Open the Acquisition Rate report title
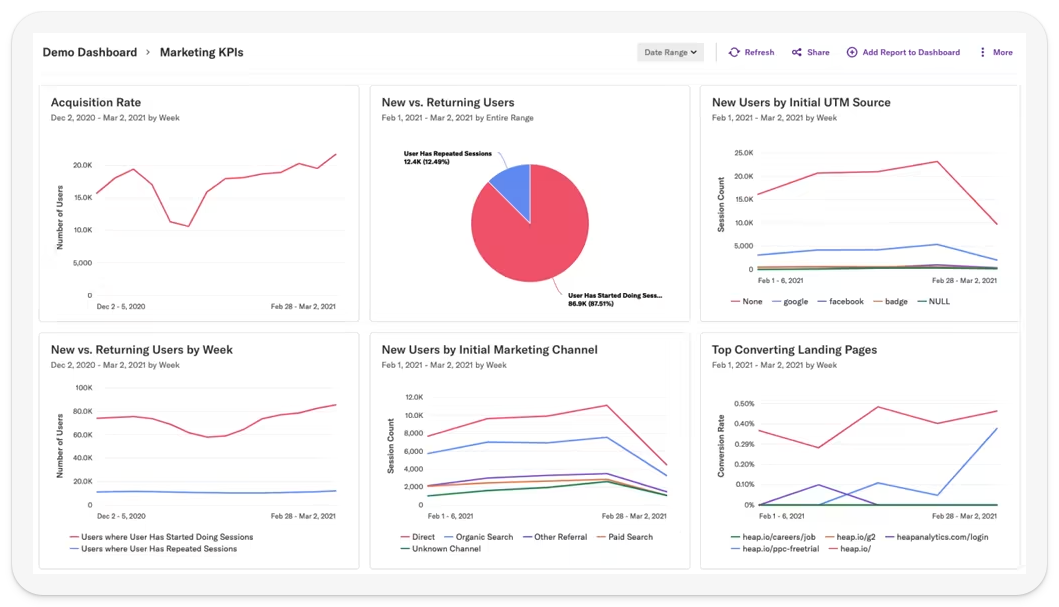The width and height of the screenshot is (1059, 607). coord(96,102)
